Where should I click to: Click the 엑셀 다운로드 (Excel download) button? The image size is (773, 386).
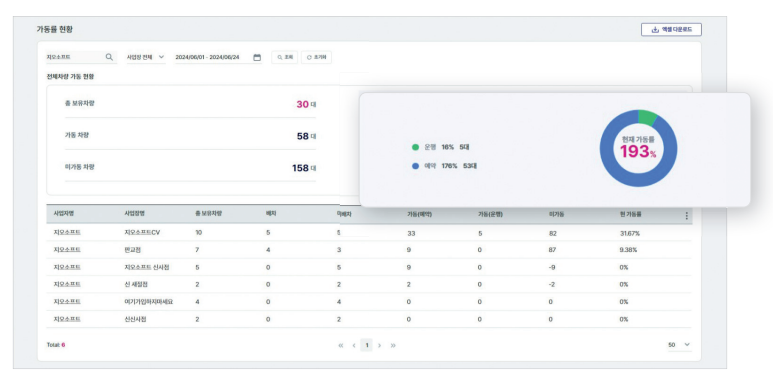click(x=671, y=30)
